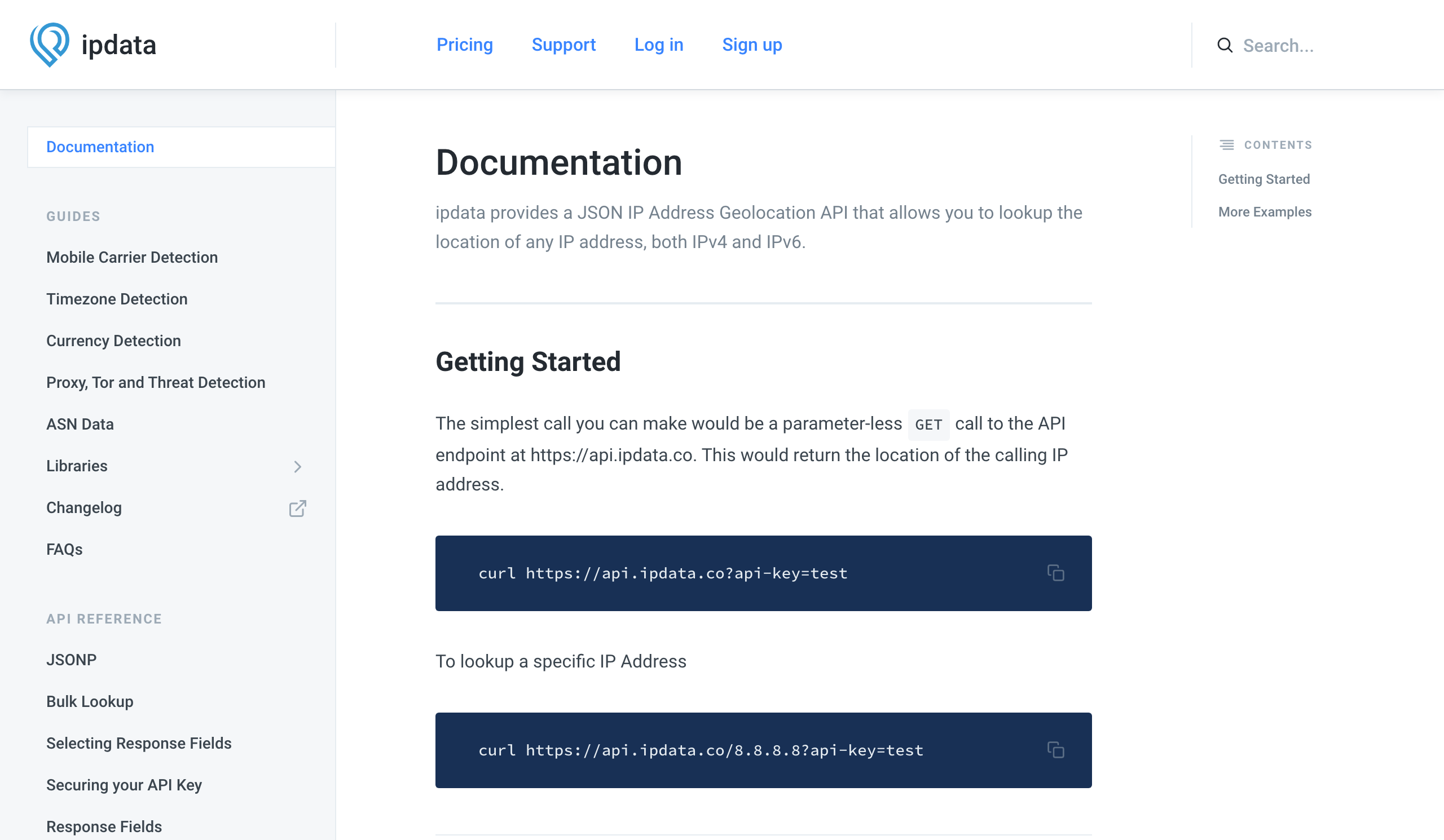
Task: Open Securing your API Key page
Action: click(124, 785)
